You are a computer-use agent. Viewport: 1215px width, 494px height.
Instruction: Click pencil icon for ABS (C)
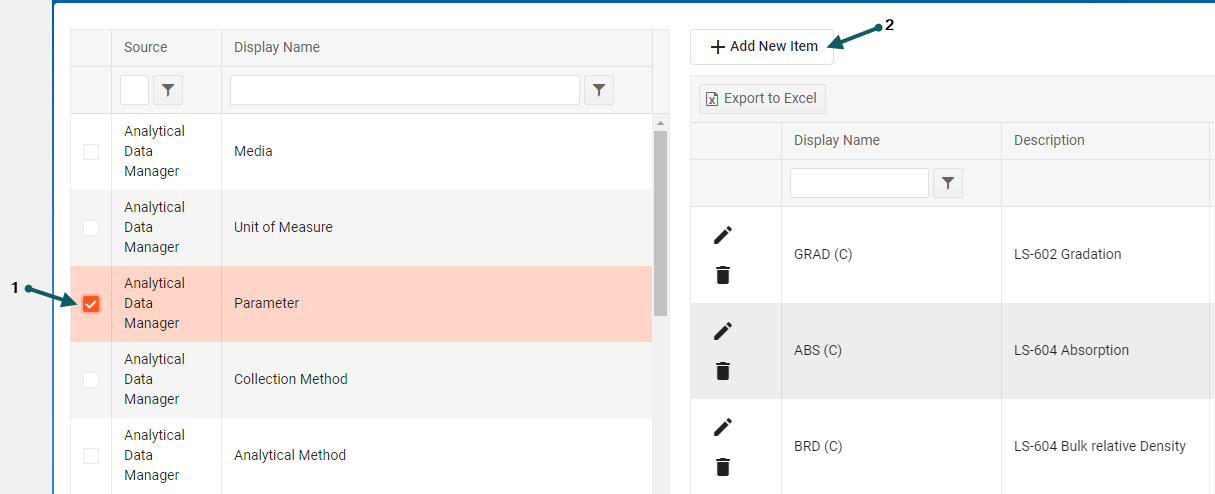click(x=723, y=330)
